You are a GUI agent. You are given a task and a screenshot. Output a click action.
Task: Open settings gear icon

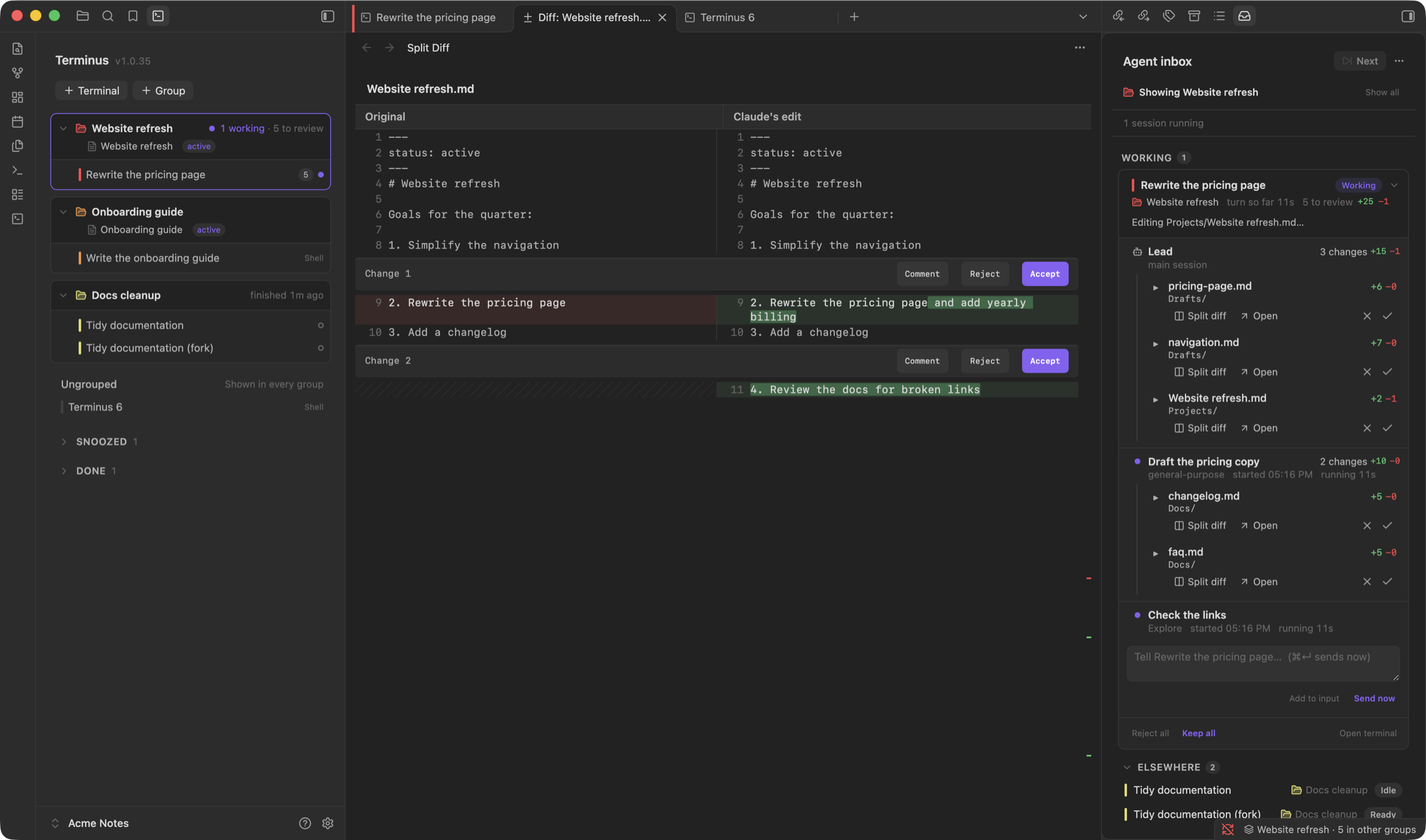pos(327,823)
